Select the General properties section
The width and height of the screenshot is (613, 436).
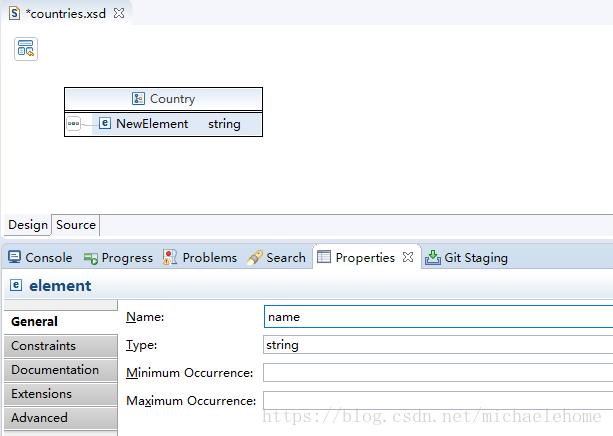(61, 322)
